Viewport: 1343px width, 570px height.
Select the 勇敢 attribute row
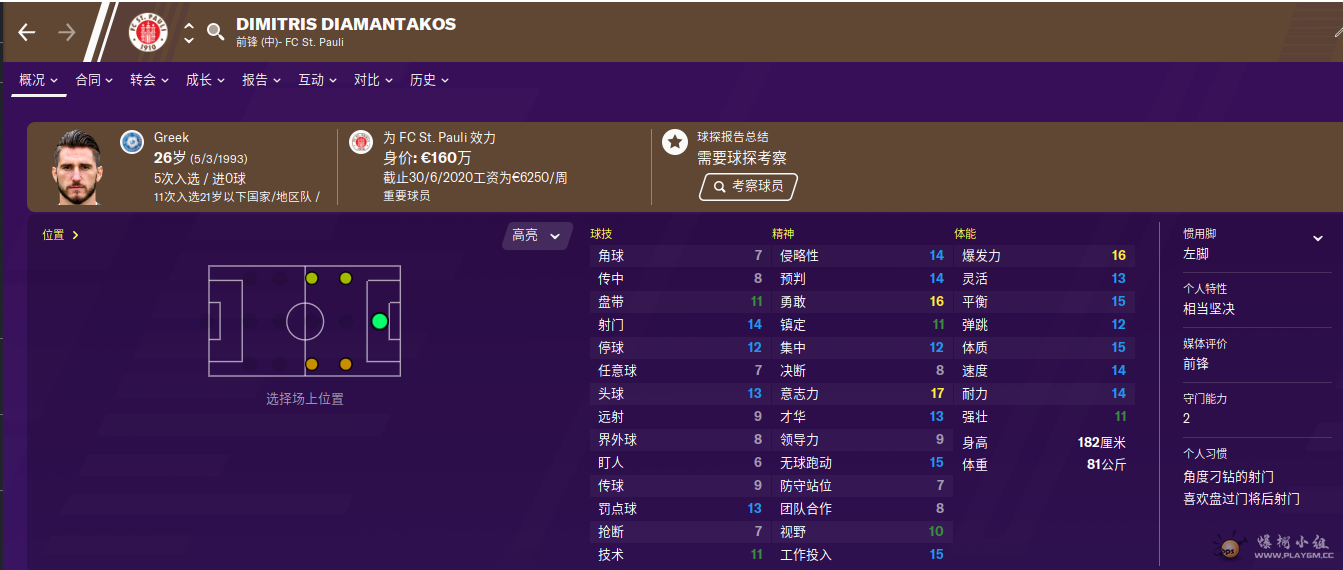862,302
